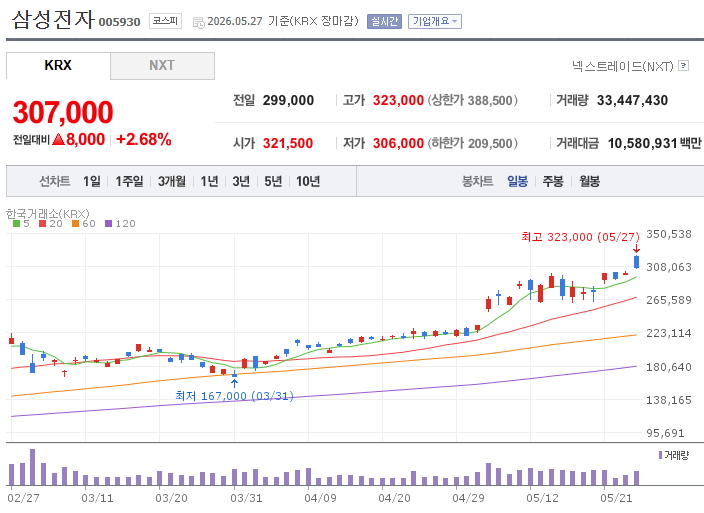The width and height of the screenshot is (704, 513).
Task: Click the tallest volume bar near 02/27
Action: coord(32,467)
